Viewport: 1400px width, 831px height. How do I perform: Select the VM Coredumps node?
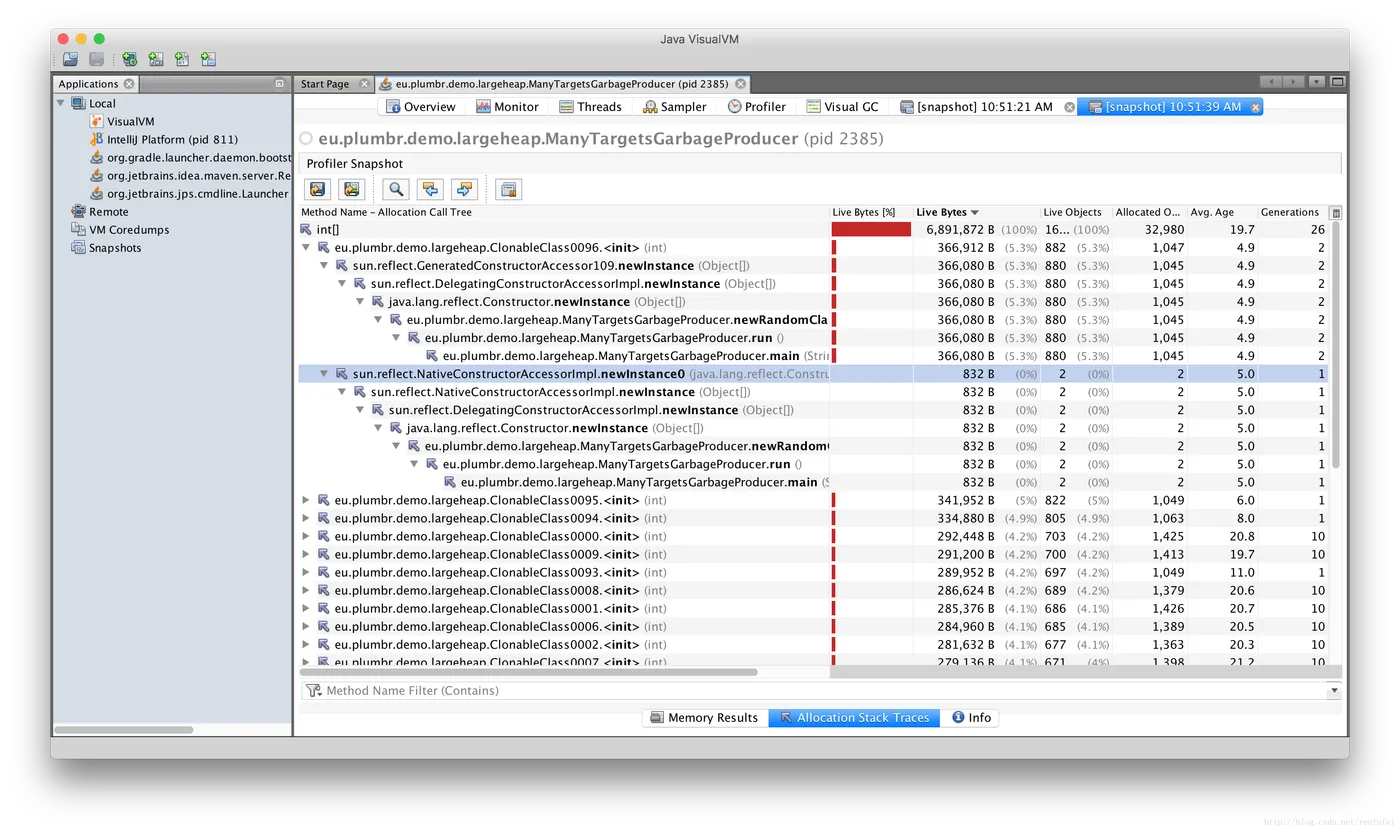point(120,229)
